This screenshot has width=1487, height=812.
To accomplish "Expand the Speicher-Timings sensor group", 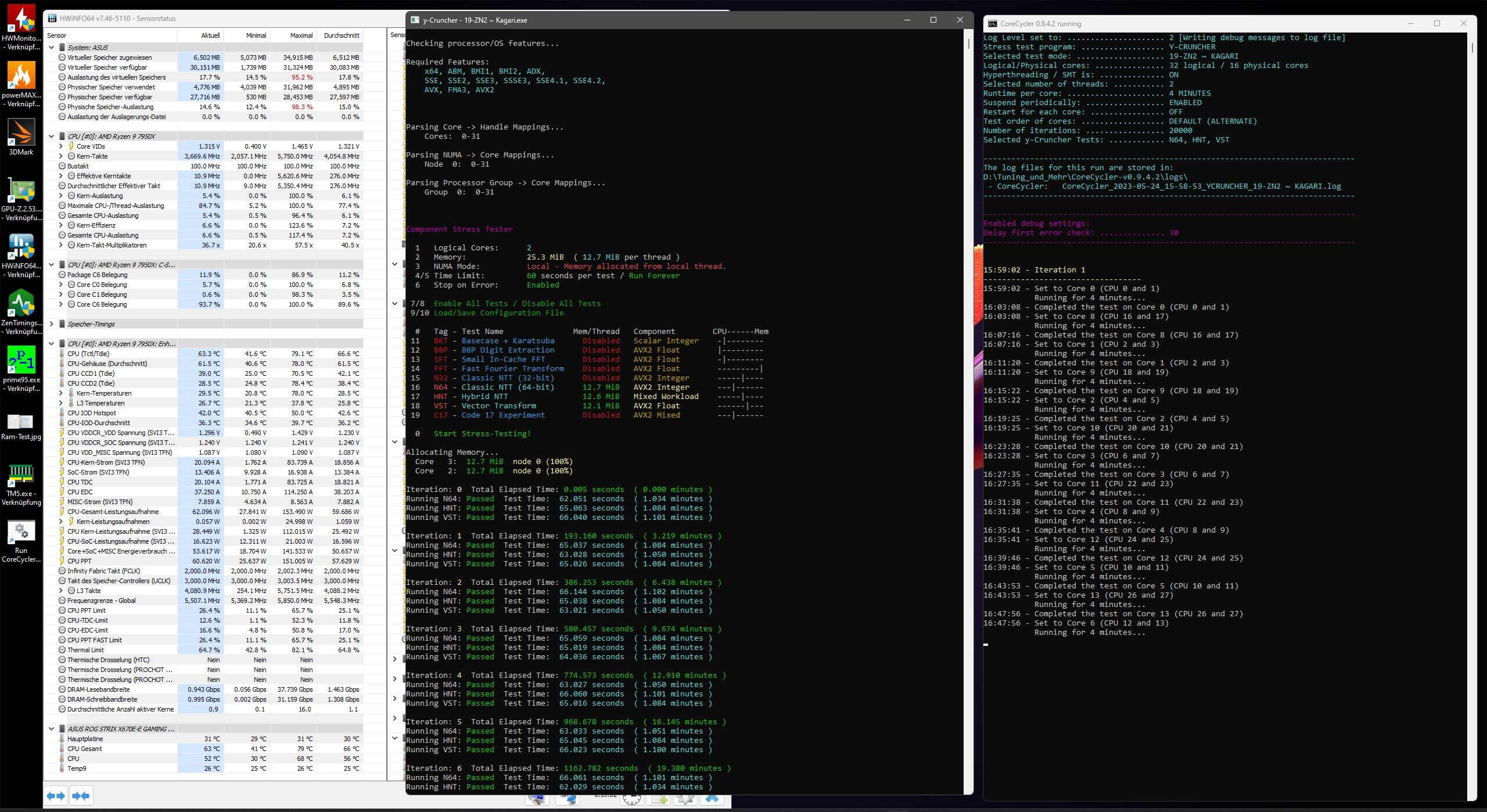I will pyautogui.click(x=52, y=324).
